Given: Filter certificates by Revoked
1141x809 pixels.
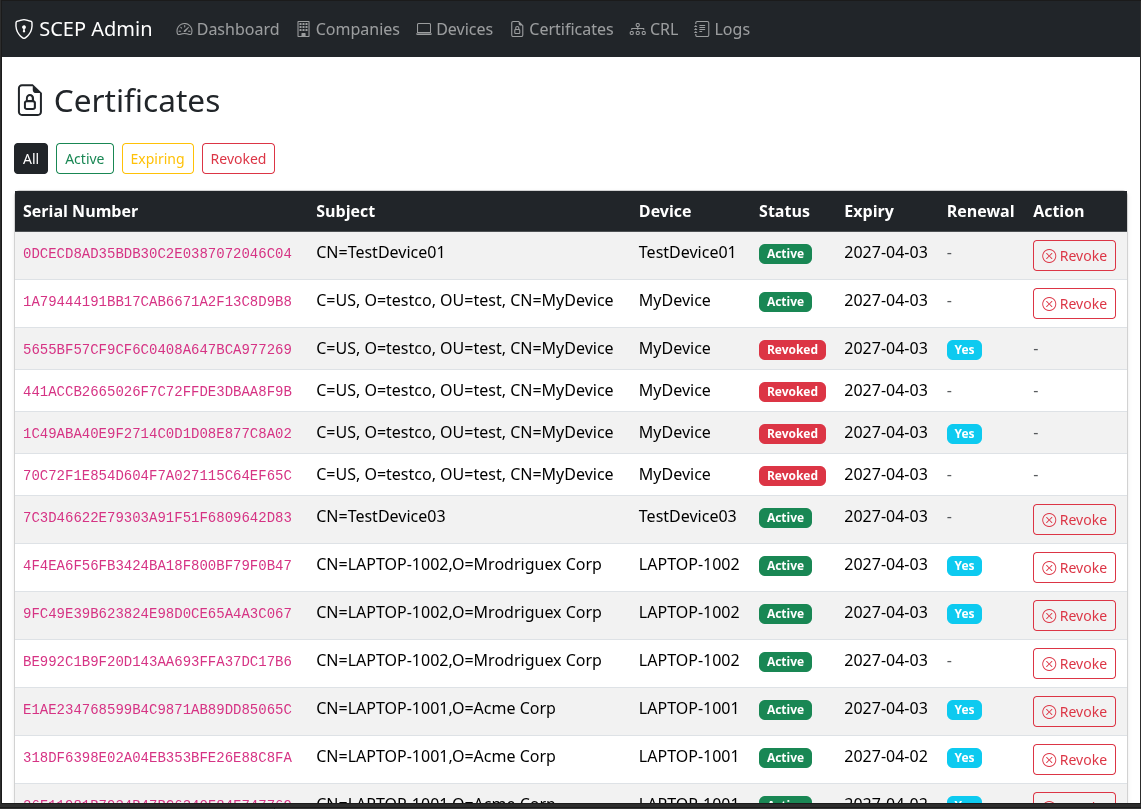Looking at the screenshot, I should point(238,159).
